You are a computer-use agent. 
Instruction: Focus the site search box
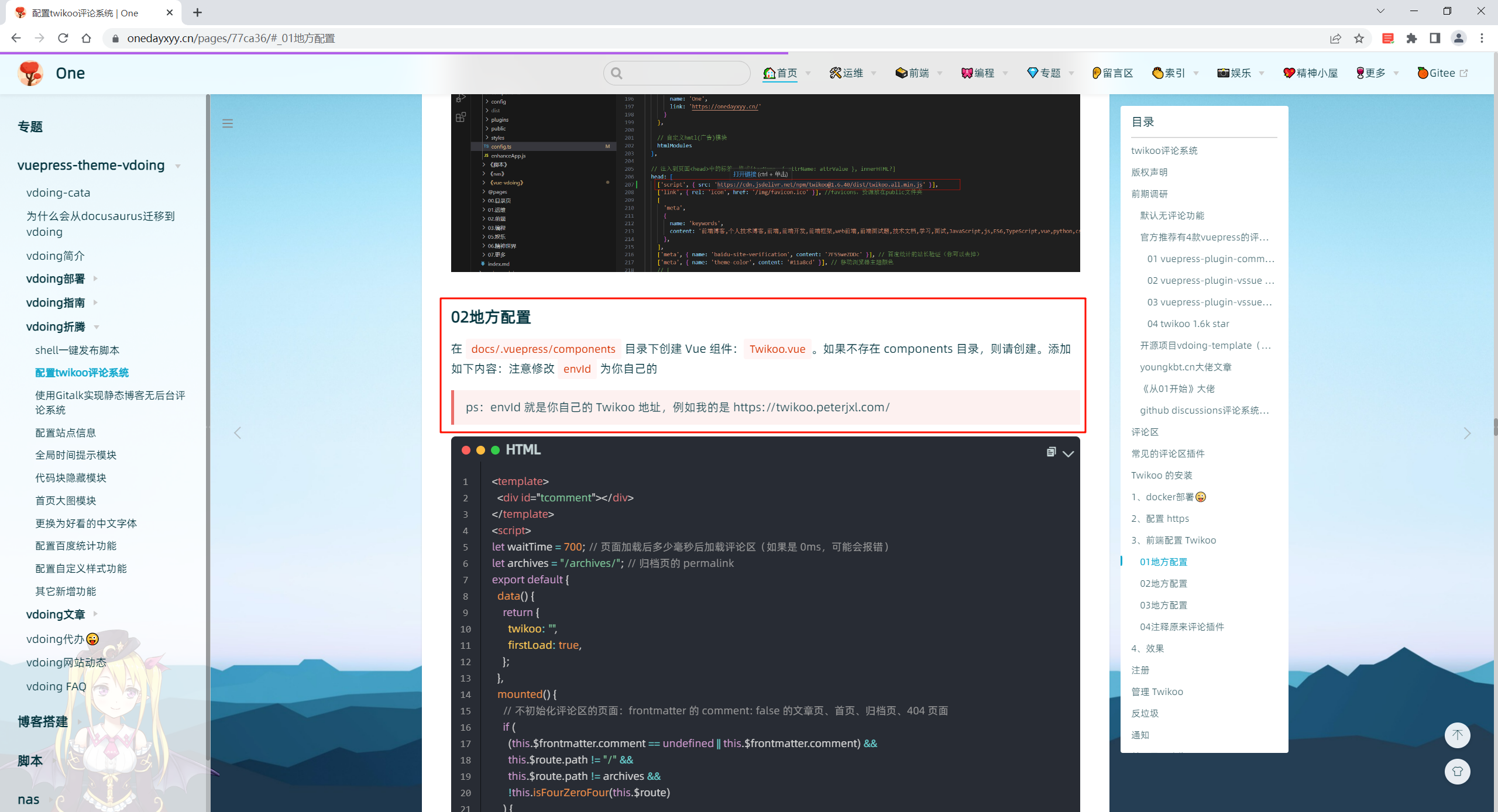(677, 73)
